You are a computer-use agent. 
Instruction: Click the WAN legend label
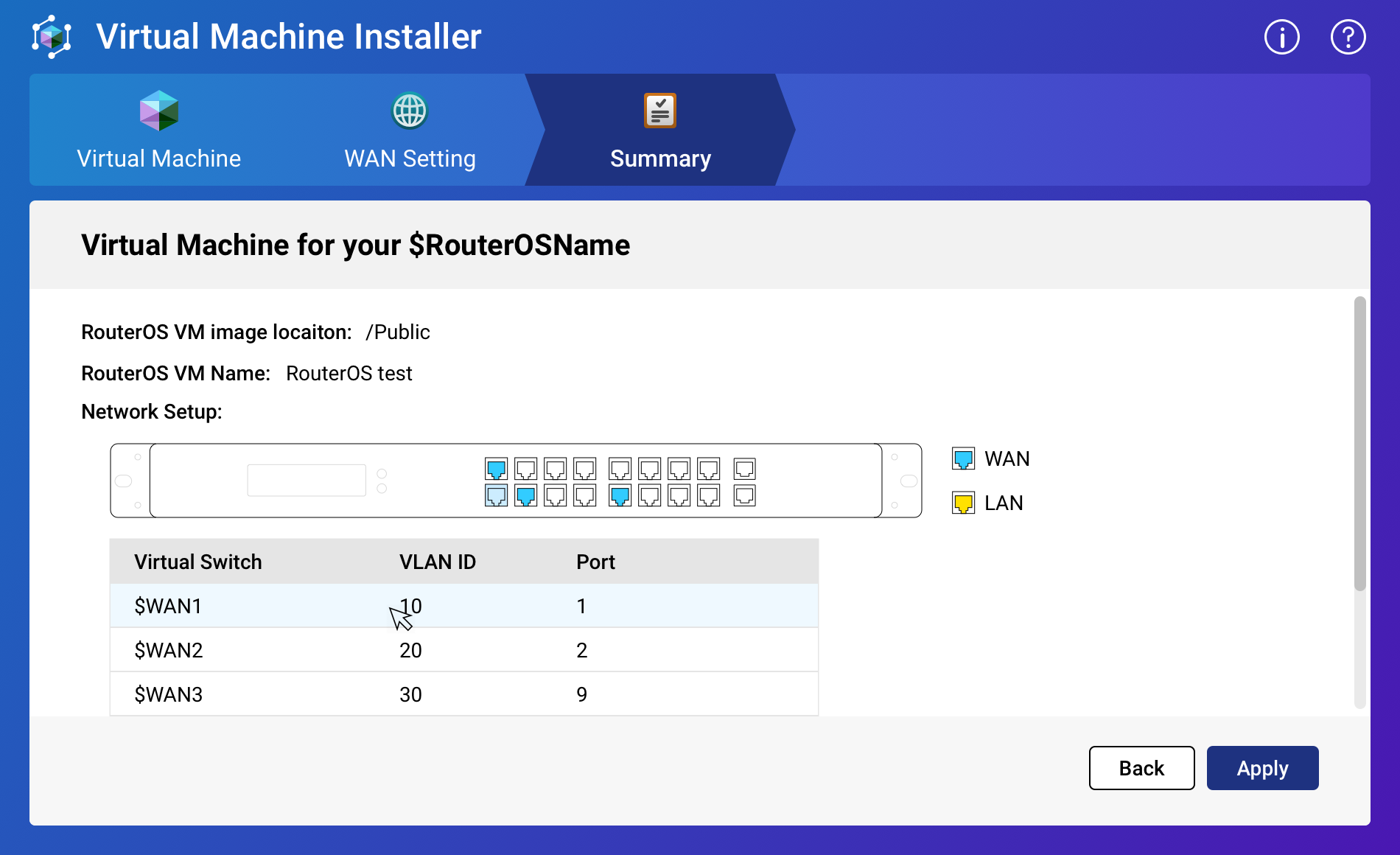[1007, 458]
